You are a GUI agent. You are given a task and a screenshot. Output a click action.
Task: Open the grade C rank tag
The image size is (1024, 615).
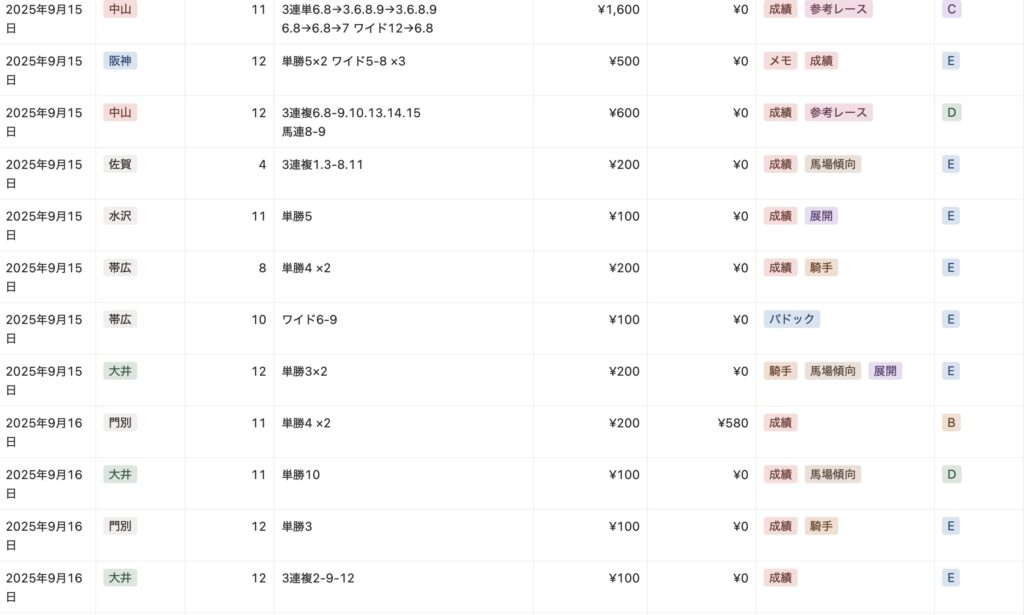pyautogui.click(x=951, y=9)
